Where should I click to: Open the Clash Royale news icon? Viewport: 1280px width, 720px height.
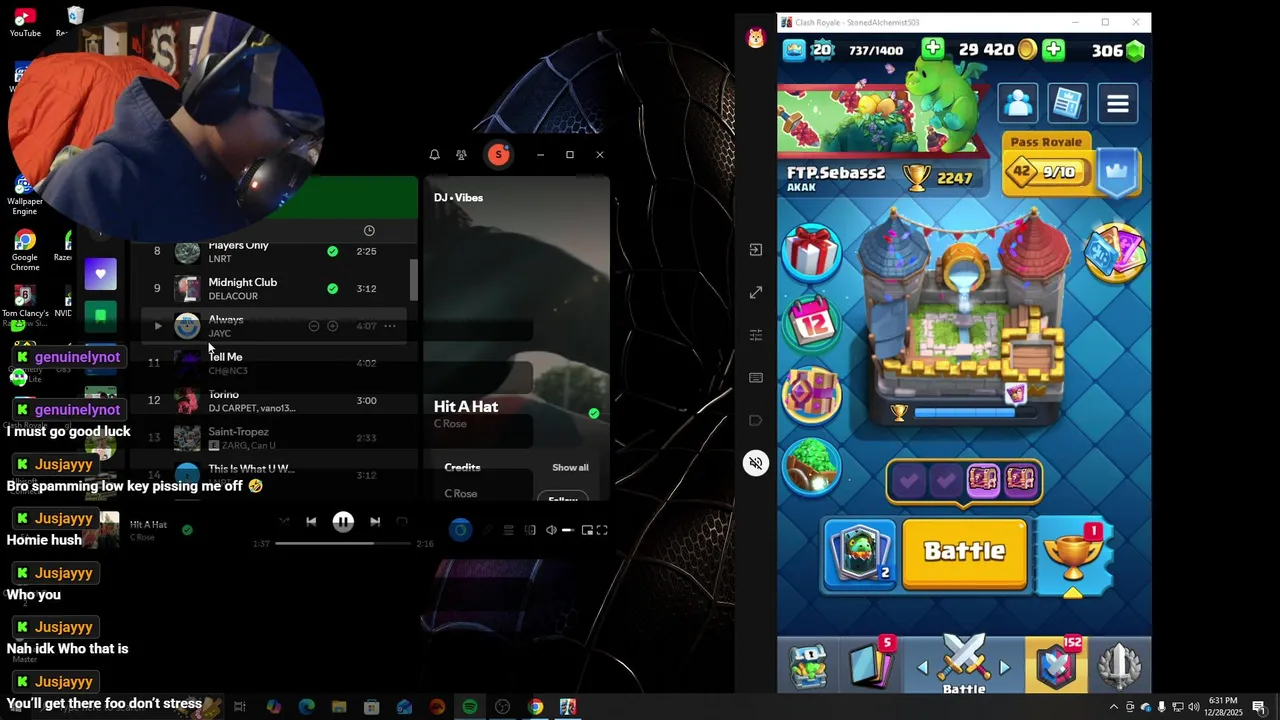tap(1067, 103)
